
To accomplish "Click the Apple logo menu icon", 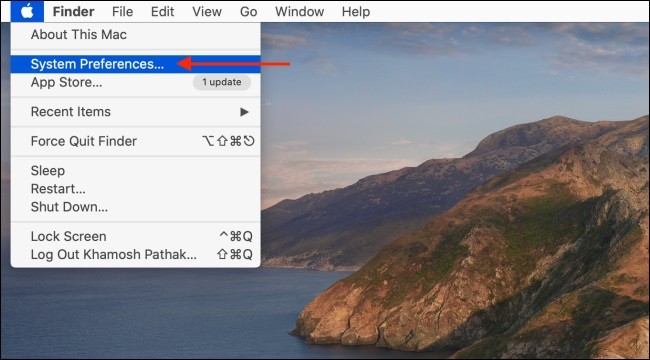I will click(27, 11).
